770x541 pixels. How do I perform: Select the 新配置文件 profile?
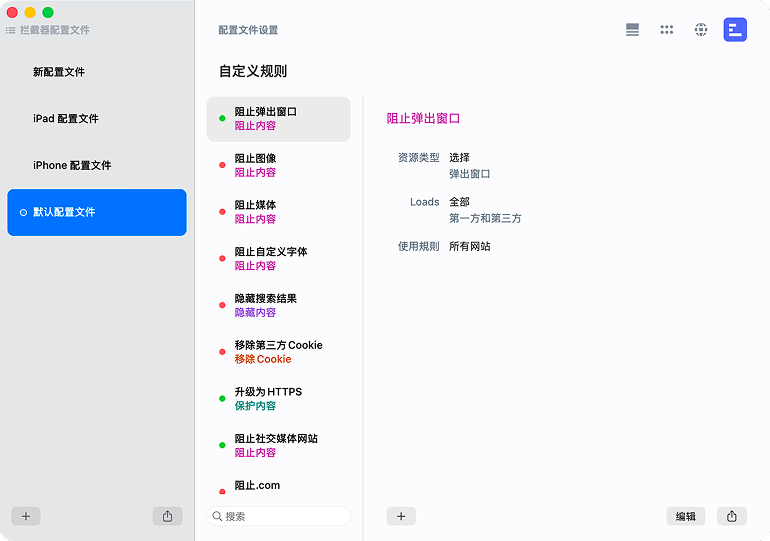[97, 72]
